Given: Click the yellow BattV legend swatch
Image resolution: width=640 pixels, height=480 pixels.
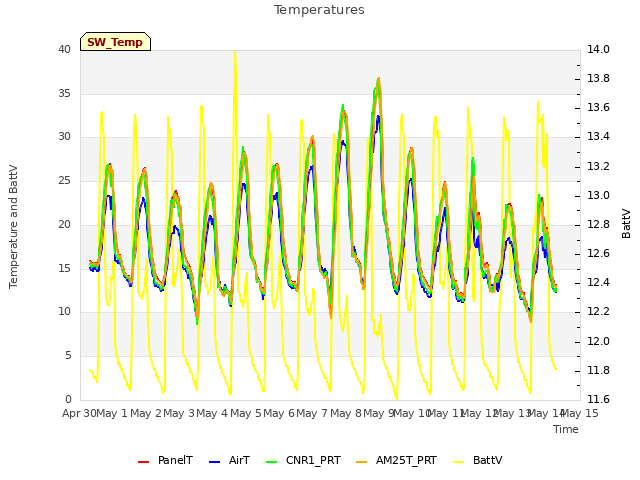Looking at the screenshot, I should 458,462.
